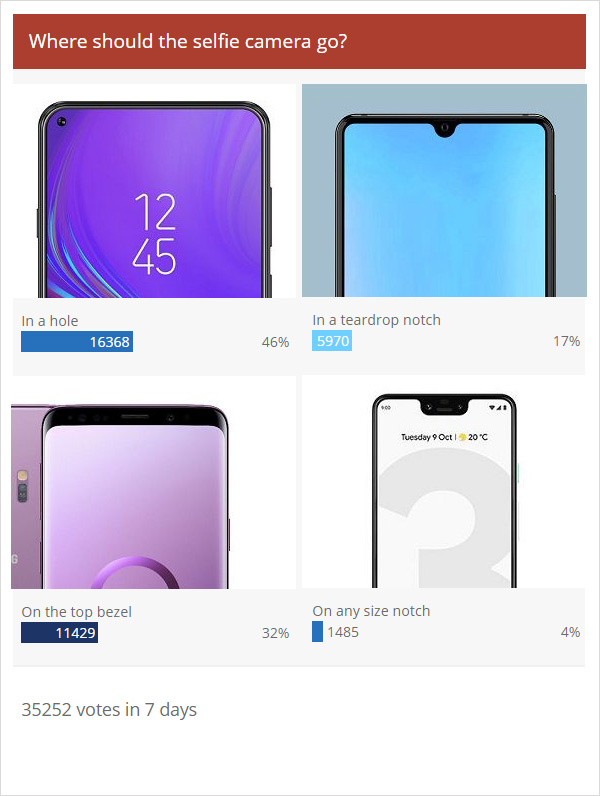This screenshot has height=796, width=600.
Task: Click the 16368 votes blue bar
Action: (x=77, y=342)
